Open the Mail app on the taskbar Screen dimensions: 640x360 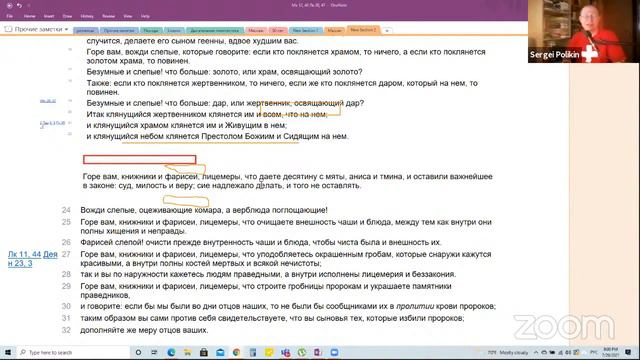[x=220, y=352]
